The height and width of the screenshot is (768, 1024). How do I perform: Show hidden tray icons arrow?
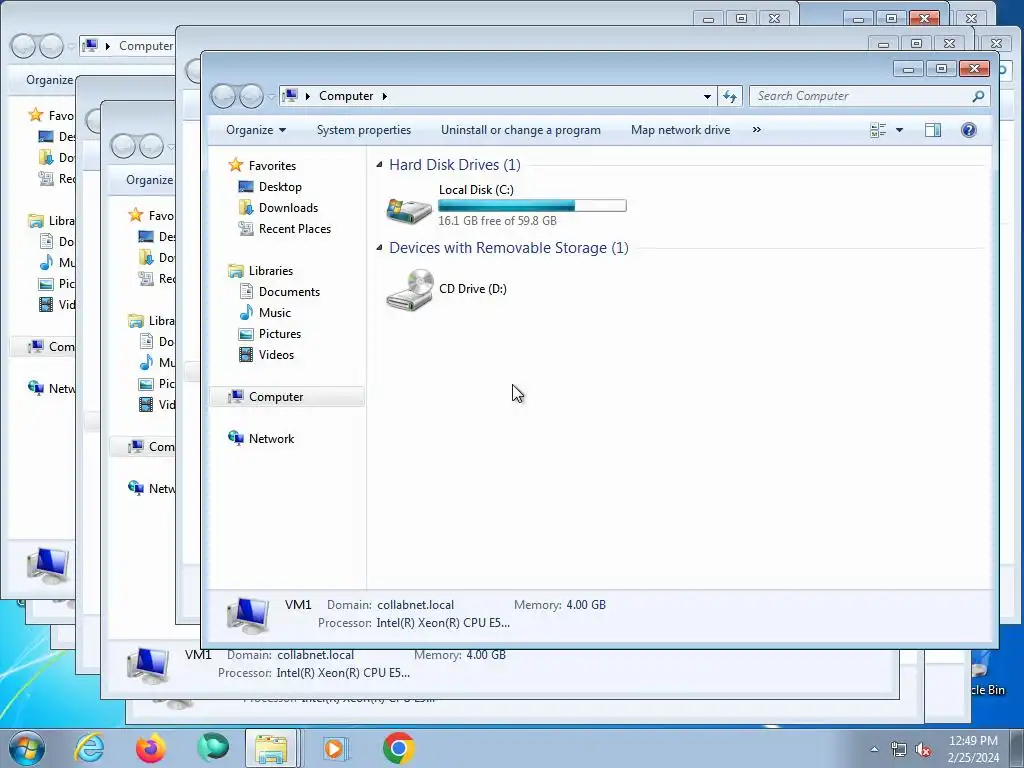pos(874,749)
